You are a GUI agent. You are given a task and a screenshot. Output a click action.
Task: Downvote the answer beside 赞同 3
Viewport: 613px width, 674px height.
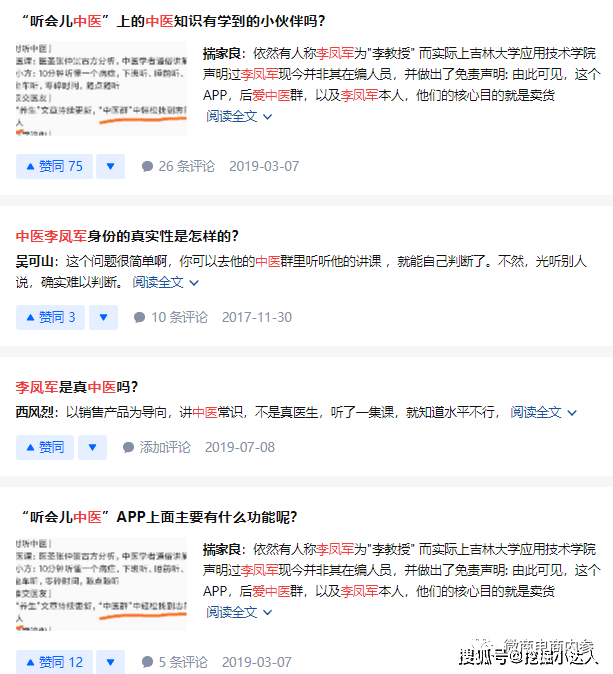click(x=103, y=317)
